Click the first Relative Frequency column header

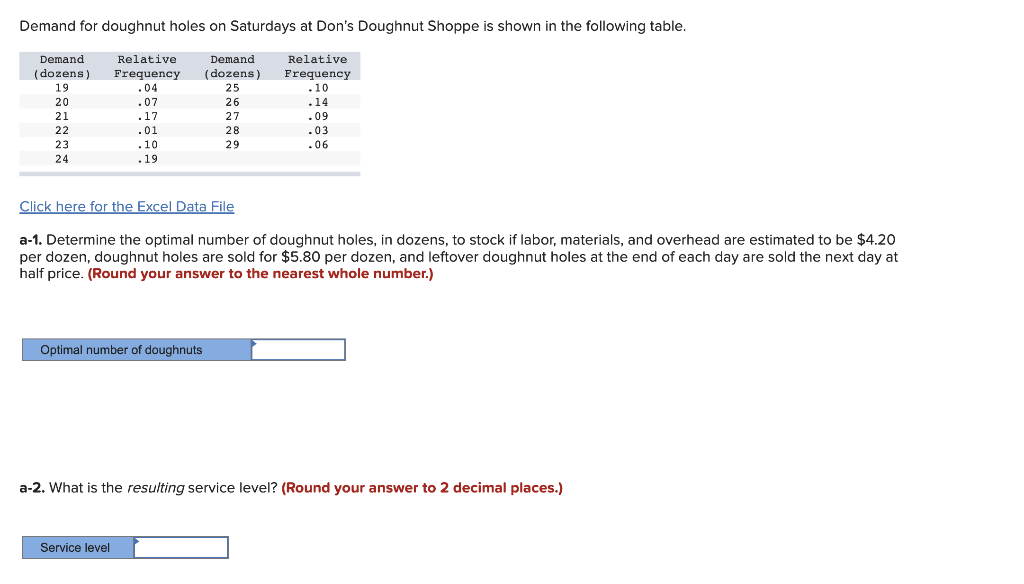pos(146,65)
